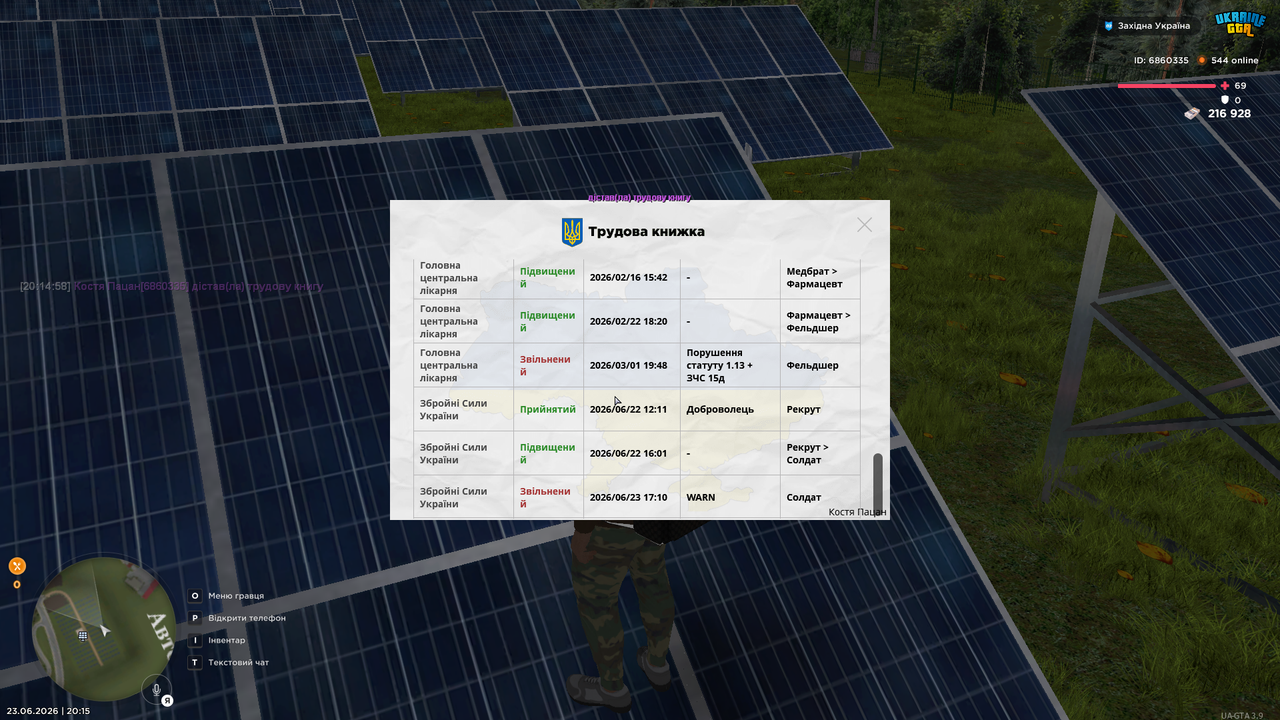Click the armor shield icon
The width and height of the screenshot is (1280, 720).
point(1225,100)
